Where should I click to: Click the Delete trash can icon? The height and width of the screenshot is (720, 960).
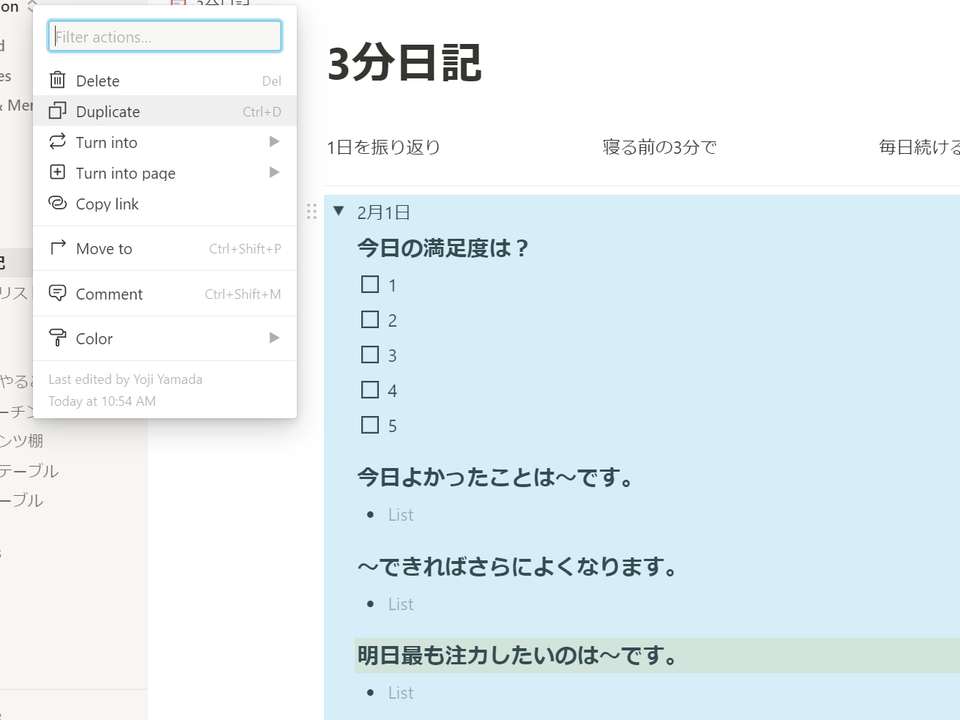tap(58, 80)
